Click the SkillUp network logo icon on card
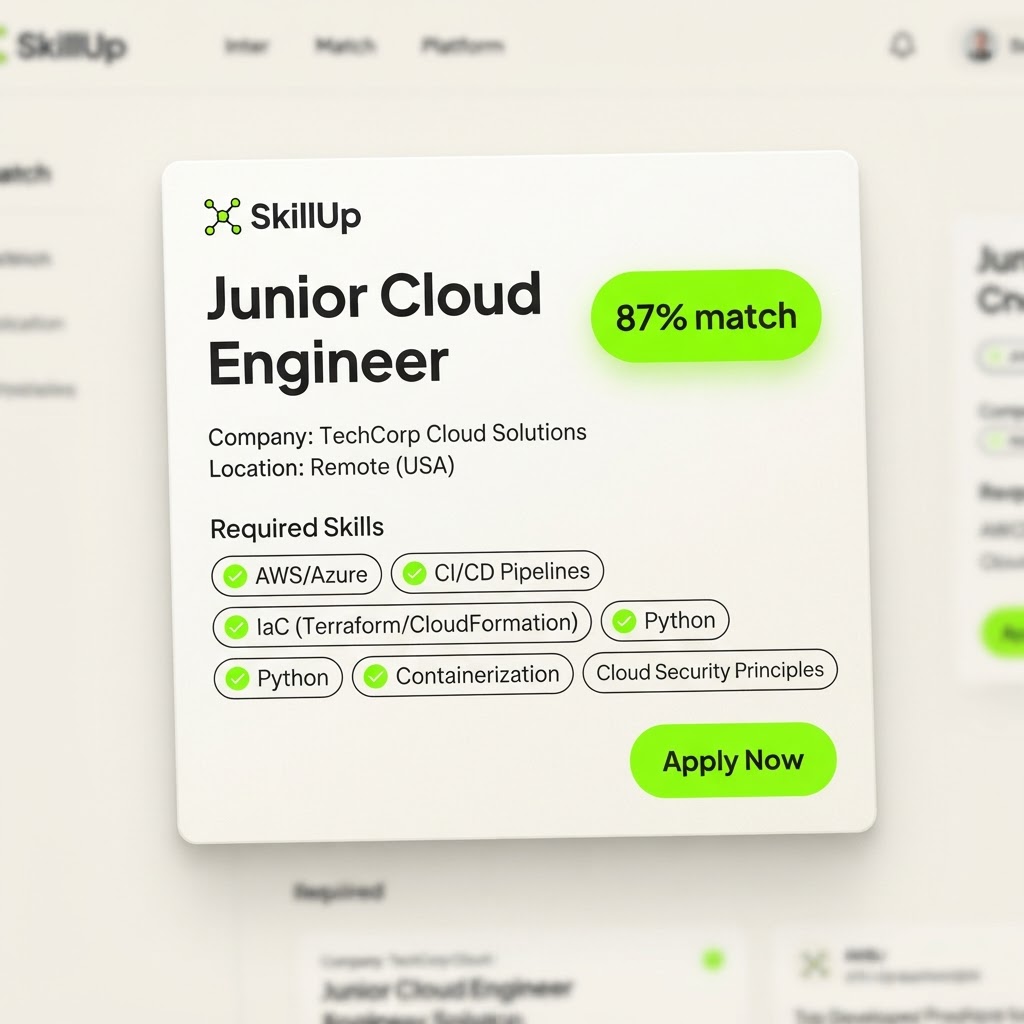Screen dimensions: 1024x1024 (x=222, y=217)
